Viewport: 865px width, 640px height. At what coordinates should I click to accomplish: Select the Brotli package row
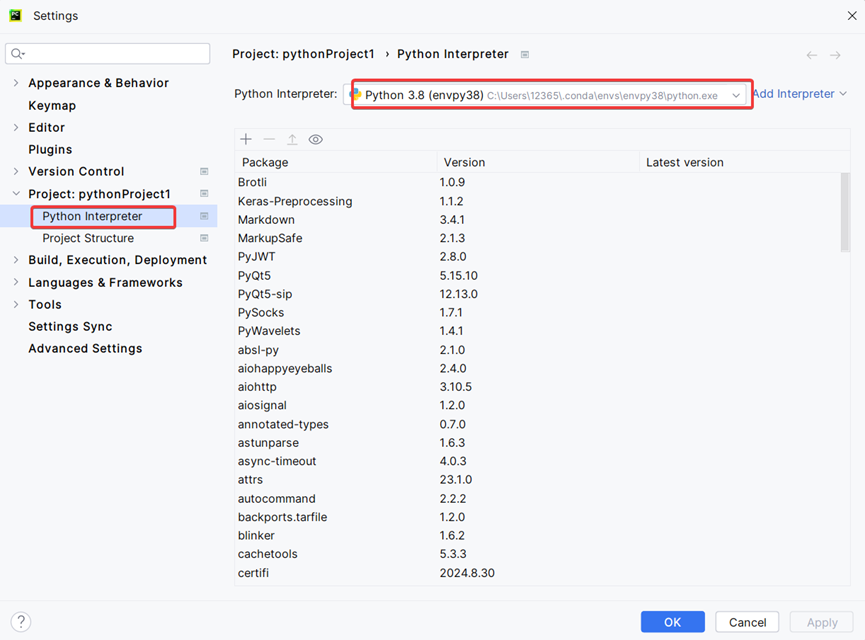(537, 182)
